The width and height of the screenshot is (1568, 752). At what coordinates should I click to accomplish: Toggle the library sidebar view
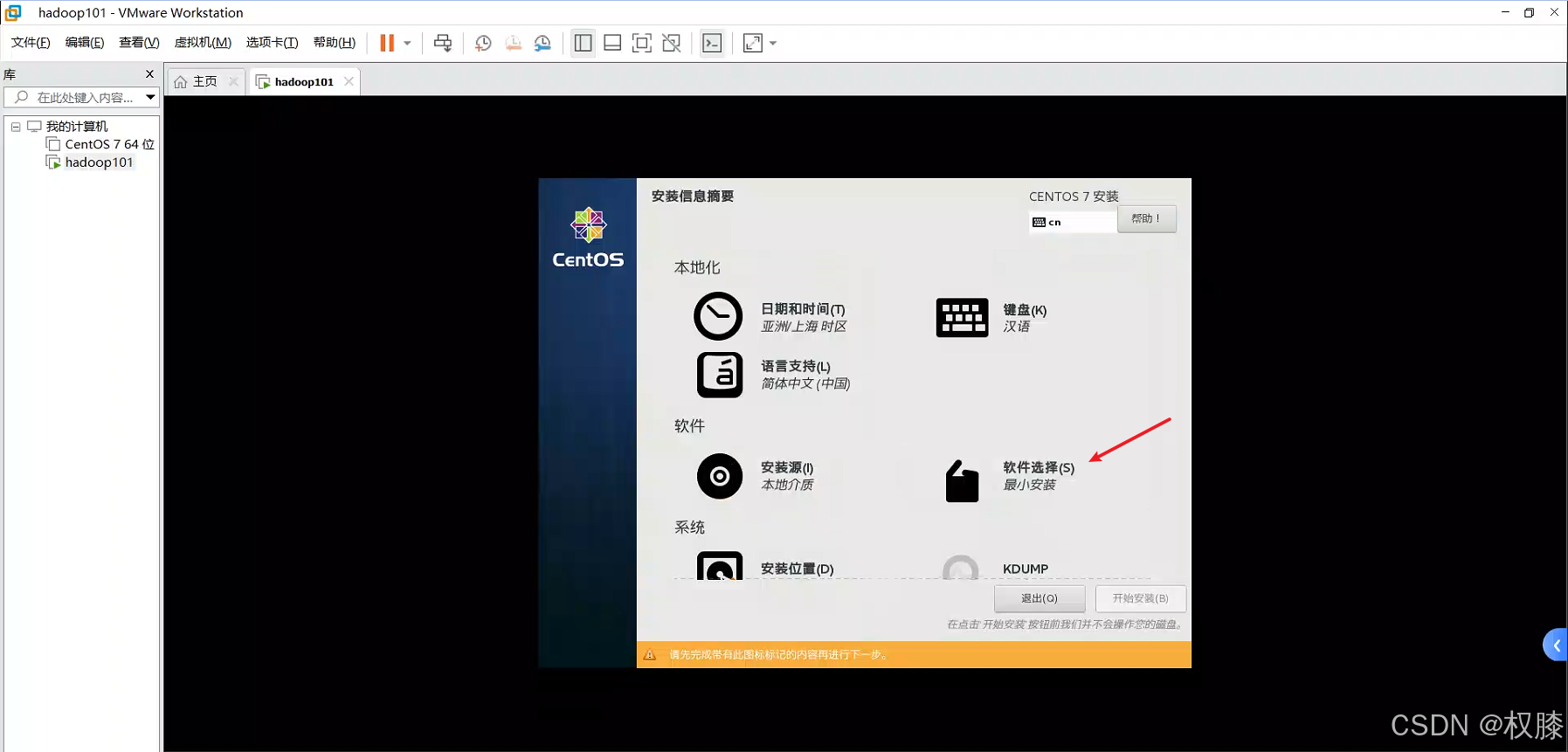pos(583,43)
